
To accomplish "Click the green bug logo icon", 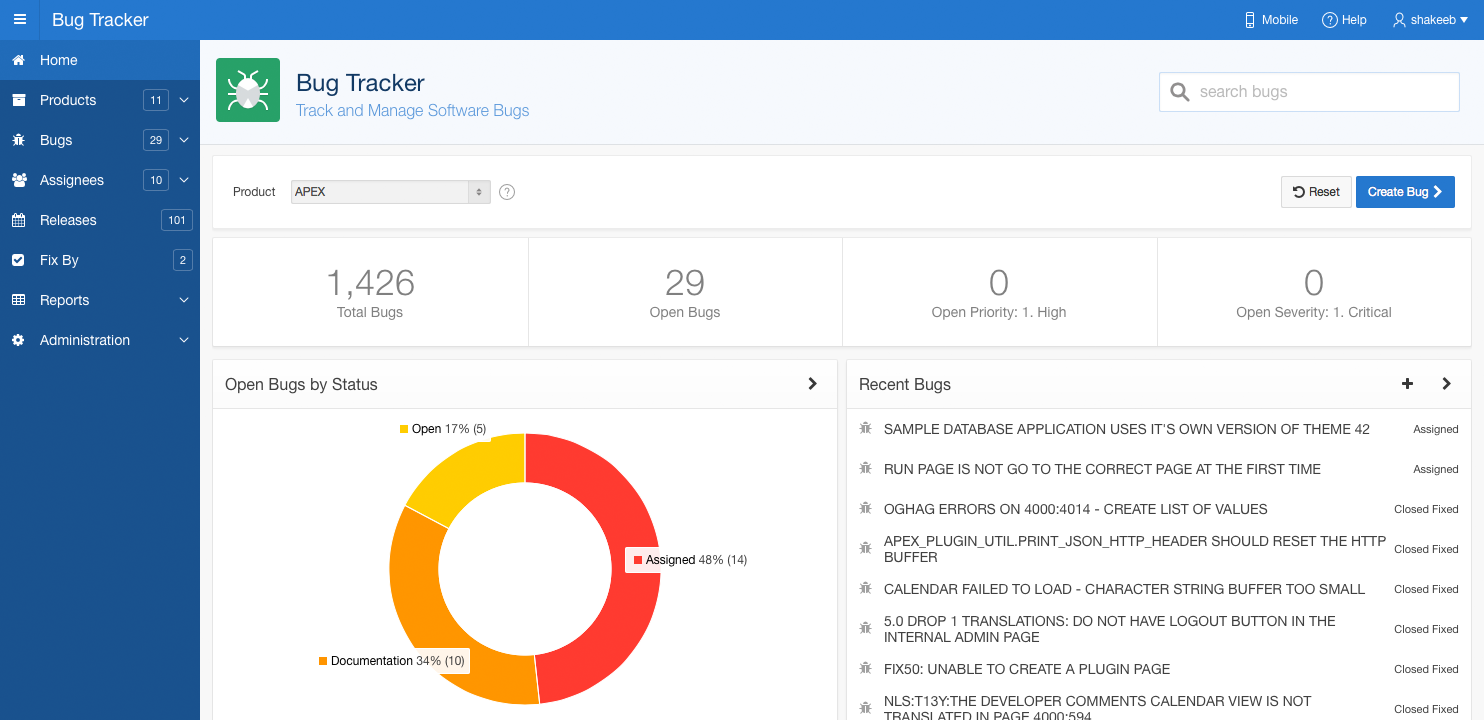I will (248, 90).
